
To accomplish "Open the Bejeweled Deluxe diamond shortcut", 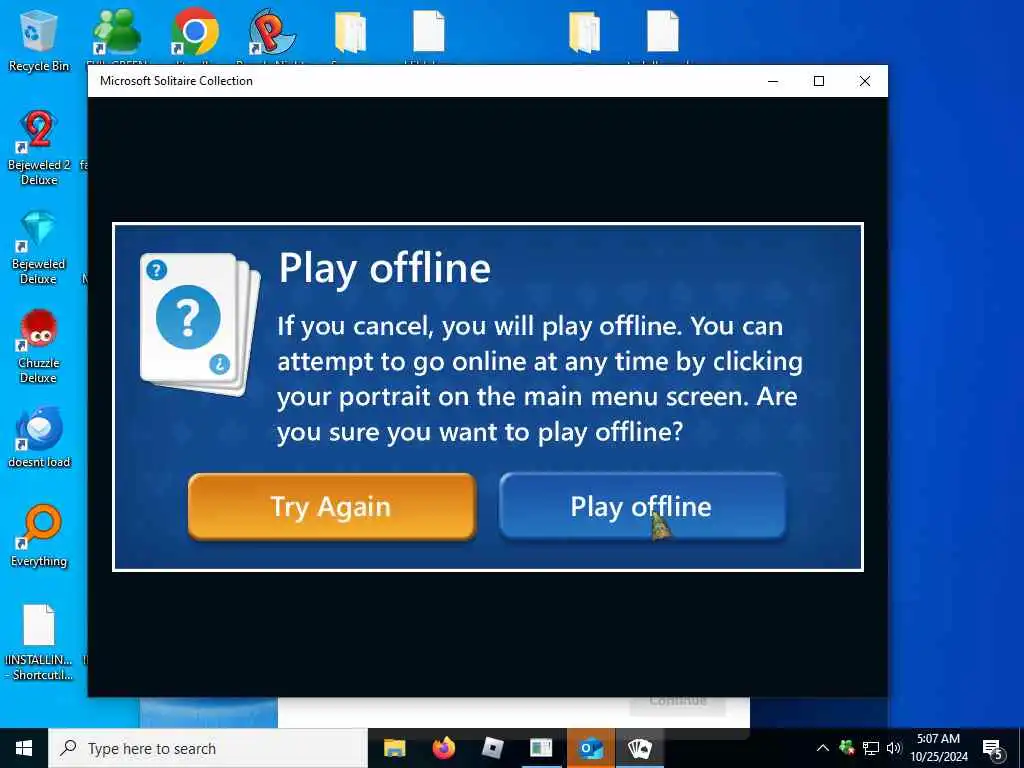I will point(39,248).
